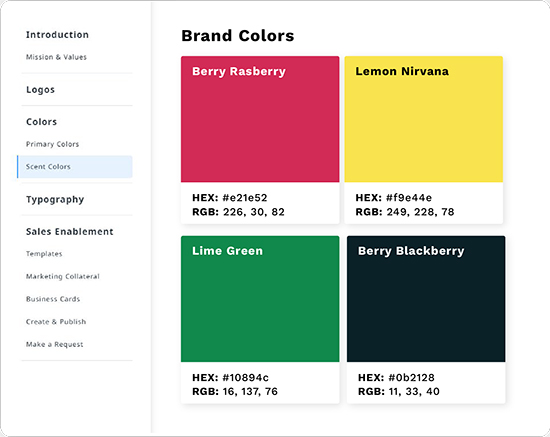Open the Introduction section
550x437 pixels.
[x=57, y=35]
